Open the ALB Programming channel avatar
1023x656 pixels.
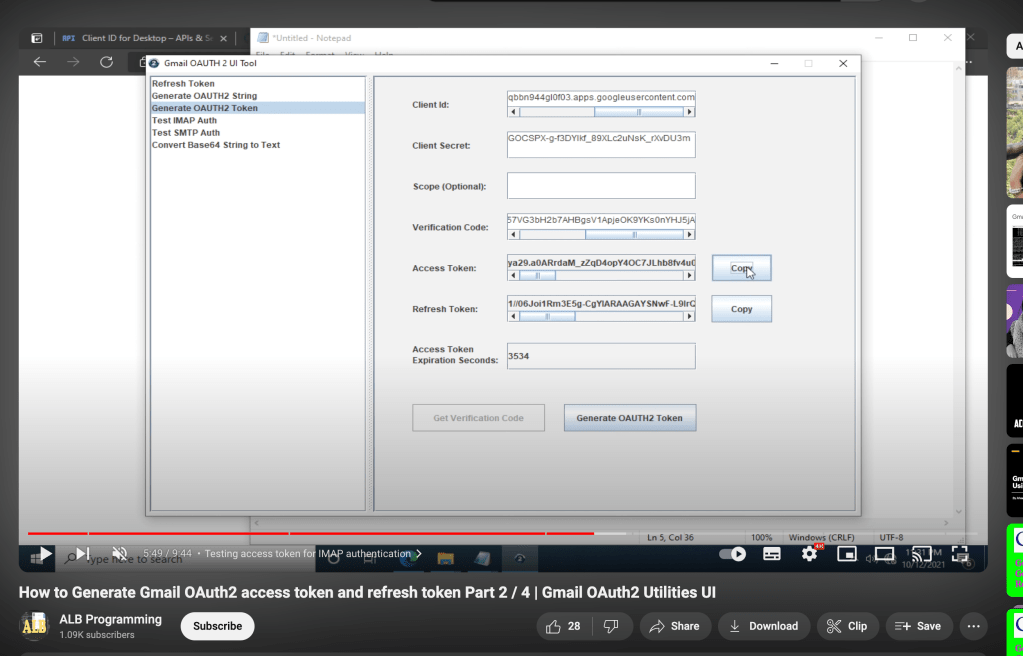[x=35, y=626]
